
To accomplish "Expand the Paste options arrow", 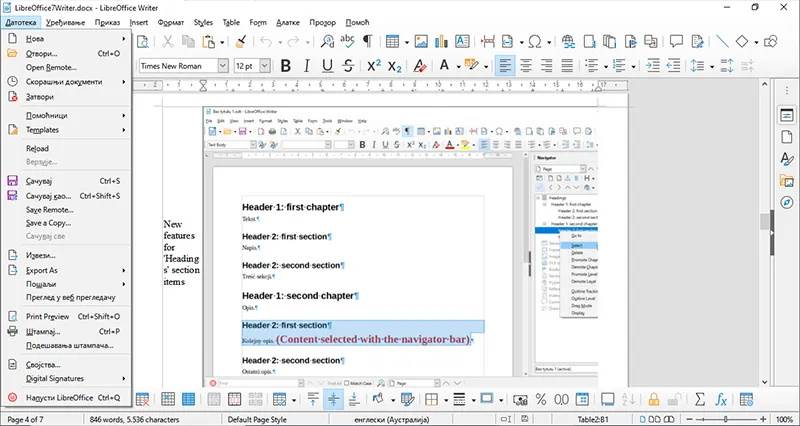I will (x=222, y=42).
